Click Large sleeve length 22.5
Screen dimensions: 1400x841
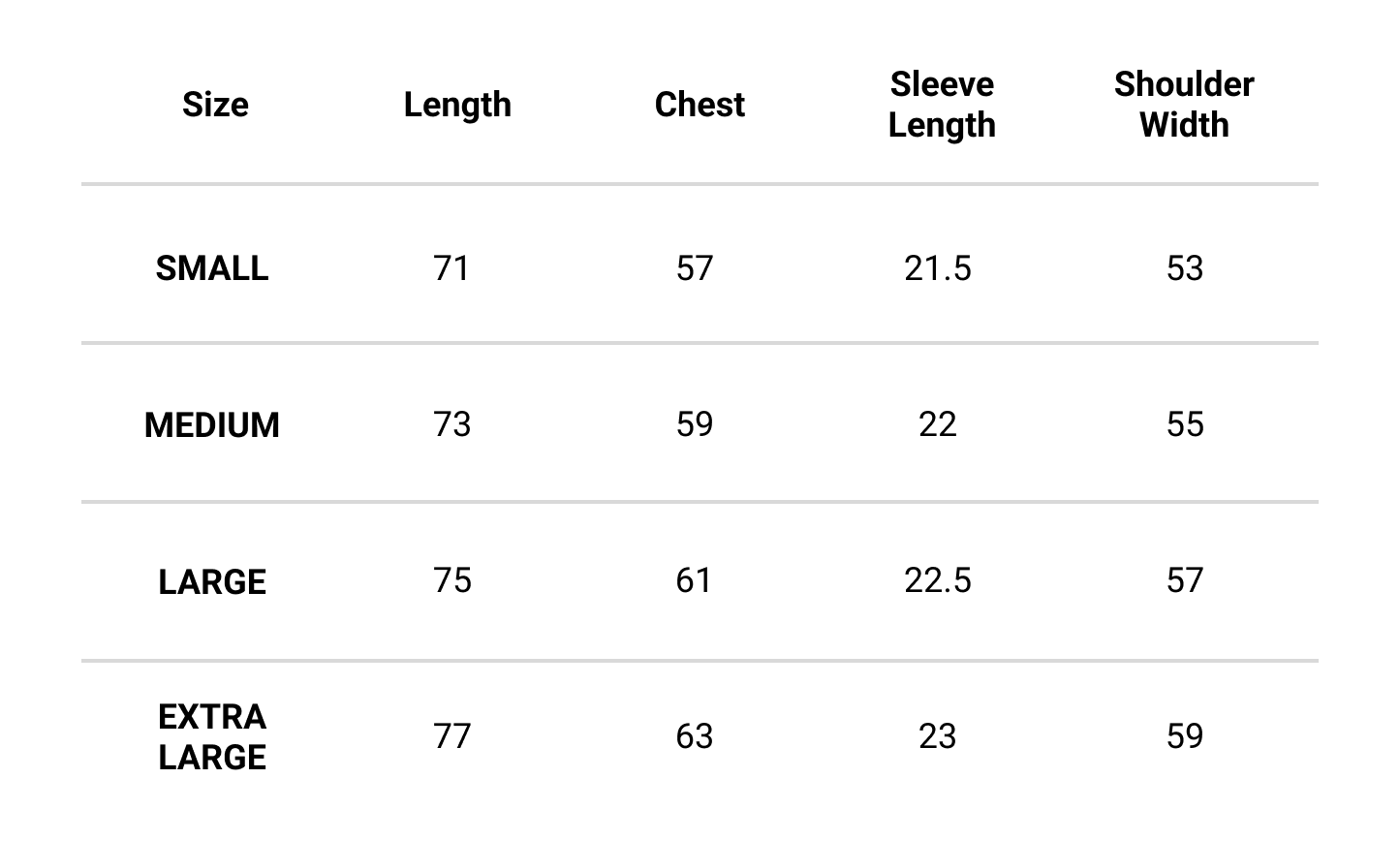(938, 580)
